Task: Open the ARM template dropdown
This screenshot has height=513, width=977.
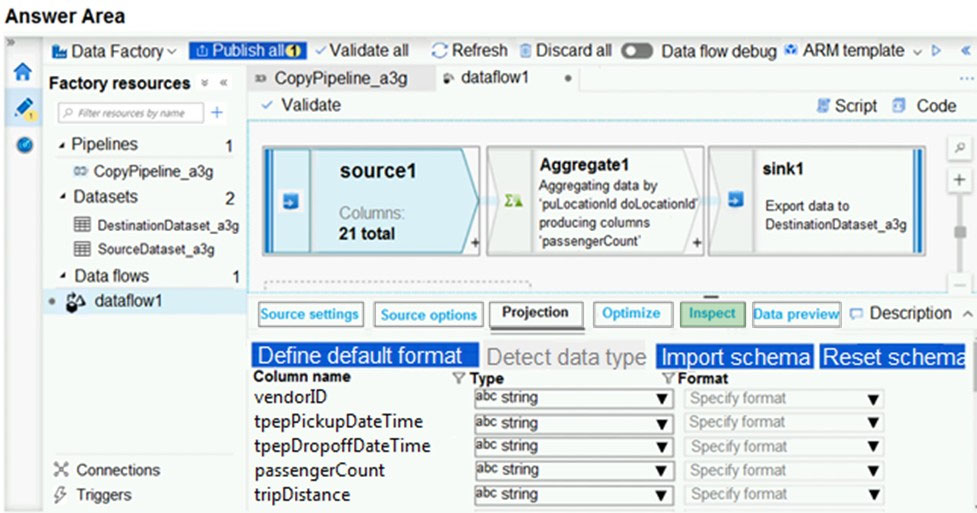Action: (852, 50)
